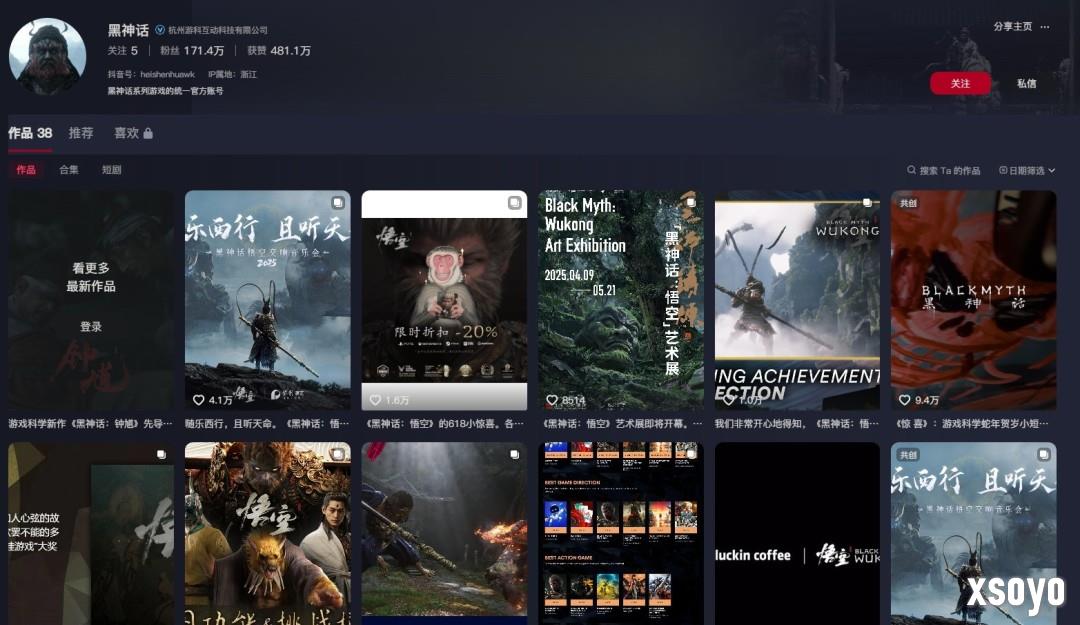Open the red BLACKMYTH 黑神话 thumbnail
Image resolution: width=1080 pixels, height=625 pixels.
(x=973, y=300)
